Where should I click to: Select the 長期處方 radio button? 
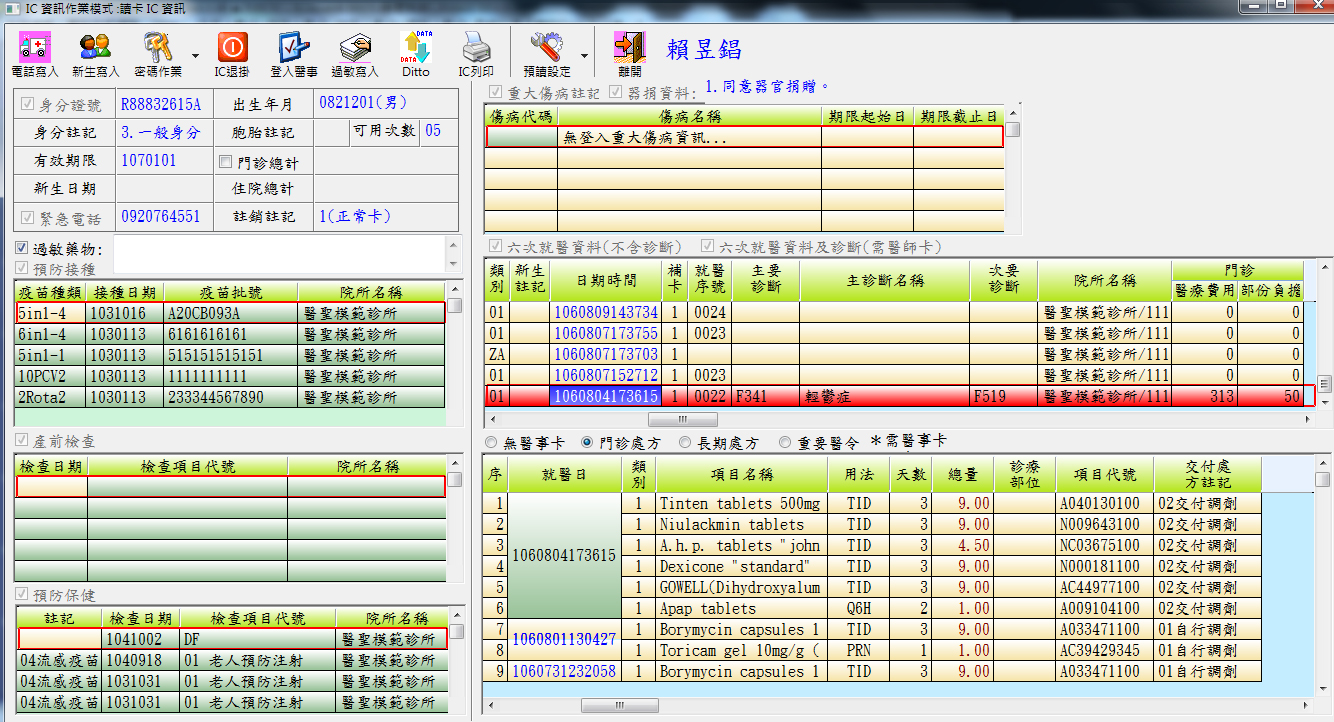[x=685, y=442]
